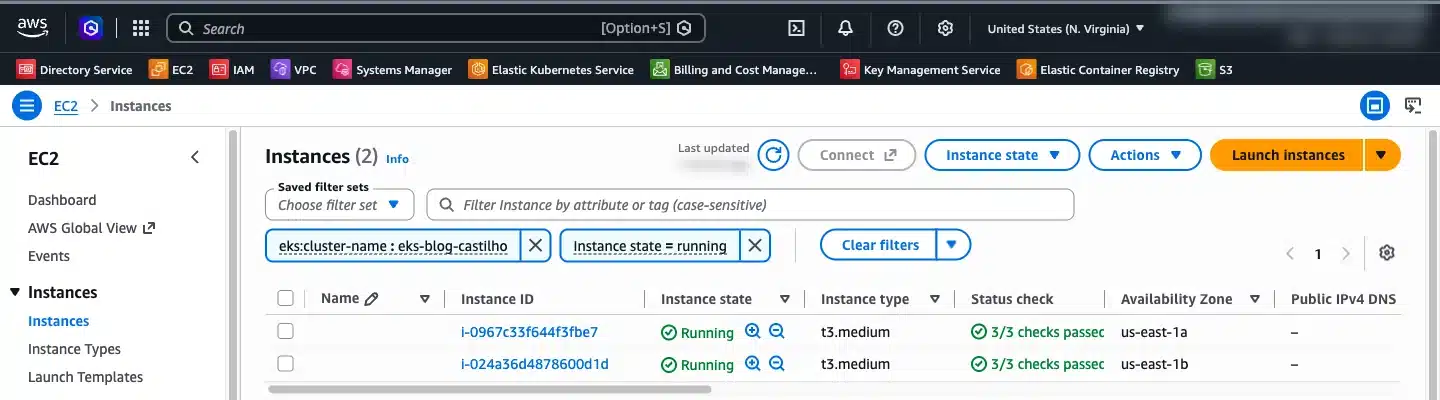Image resolution: width=1440 pixels, height=400 pixels.
Task: Open the blue panel icon at top right
Action: pos(1375,105)
